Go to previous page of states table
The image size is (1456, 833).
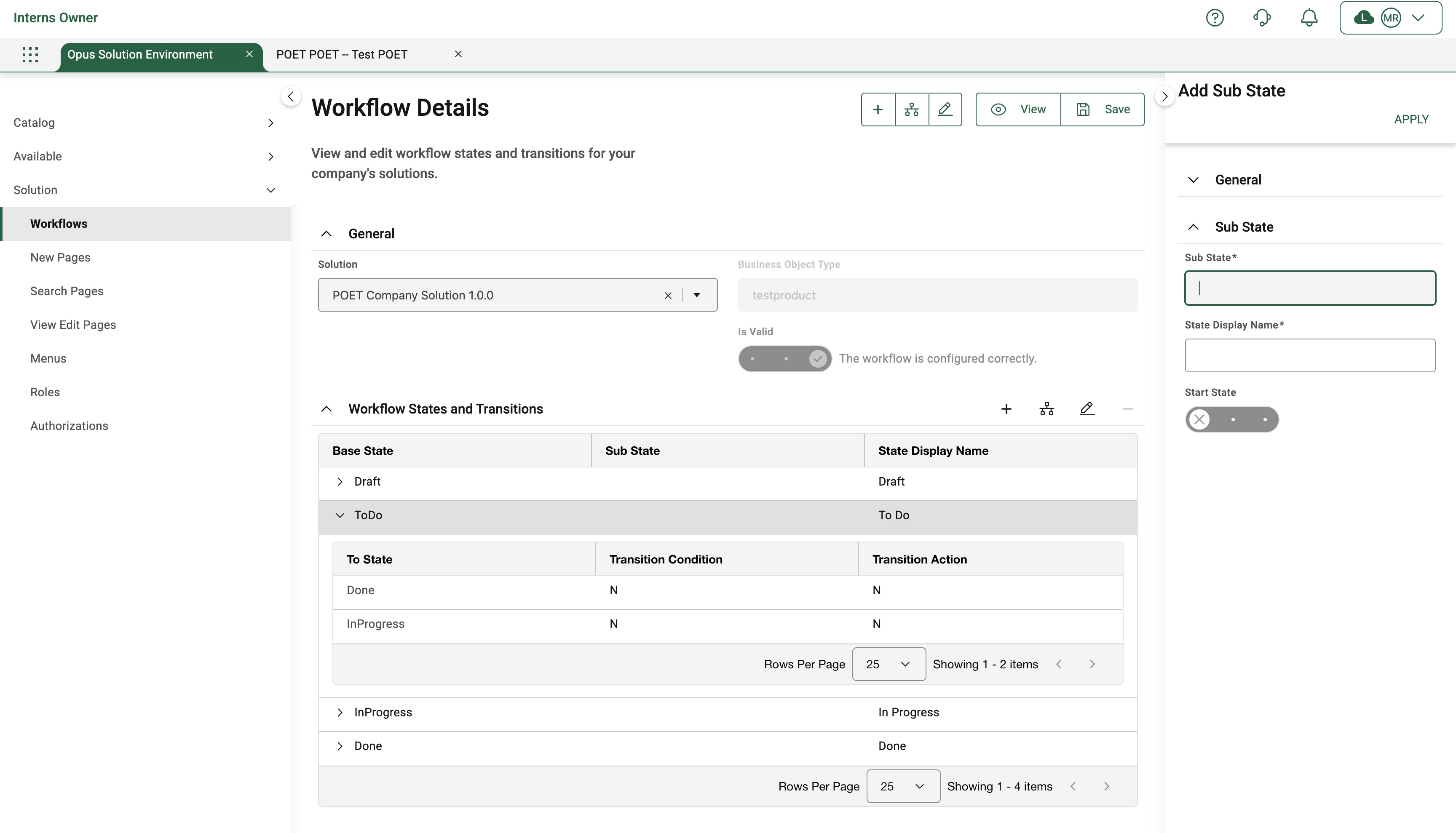coord(1073,787)
